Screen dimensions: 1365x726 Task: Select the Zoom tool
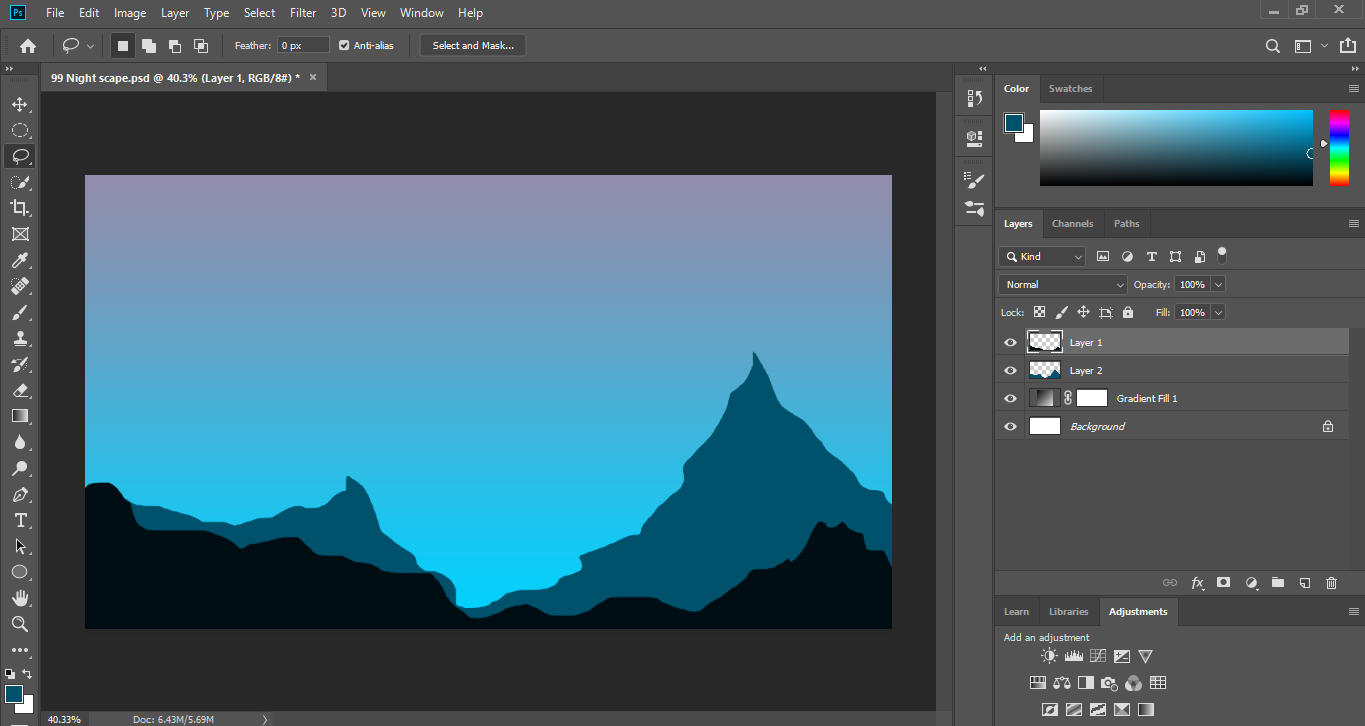[x=19, y=624]
